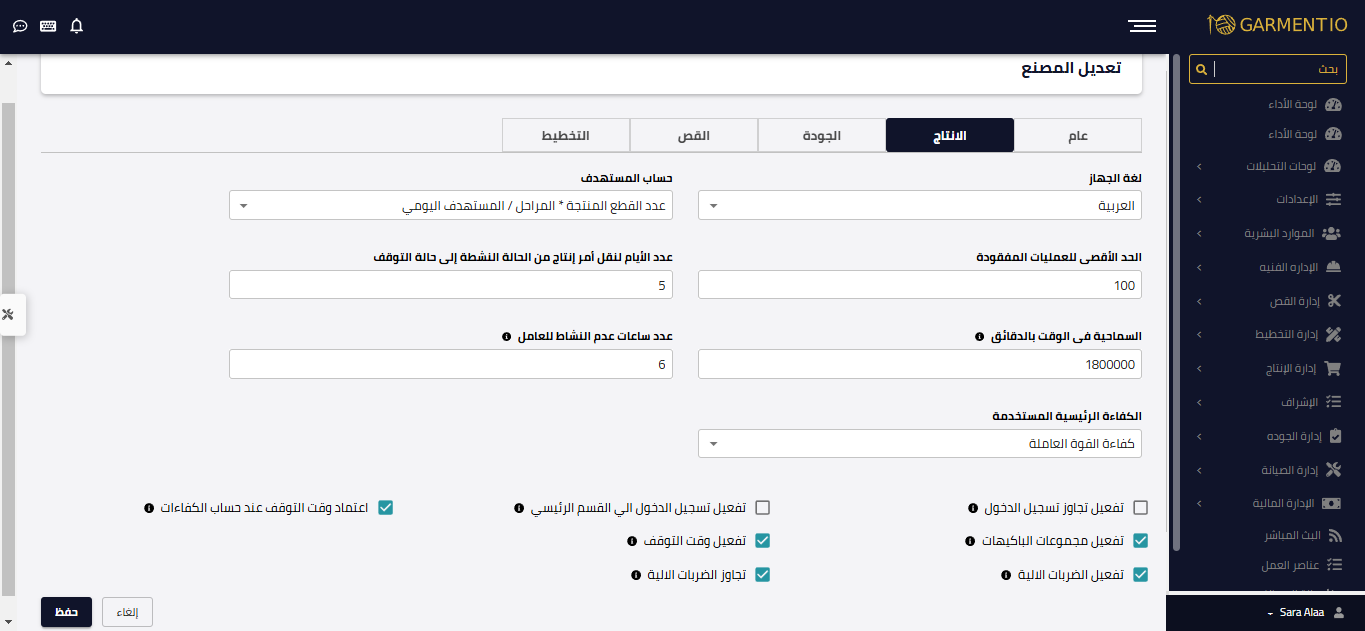Click info icon beside اعتماد وقت التوقف عند حساب الكفاءات
This screenshot has height=631, width=1365.
point(149,508)
